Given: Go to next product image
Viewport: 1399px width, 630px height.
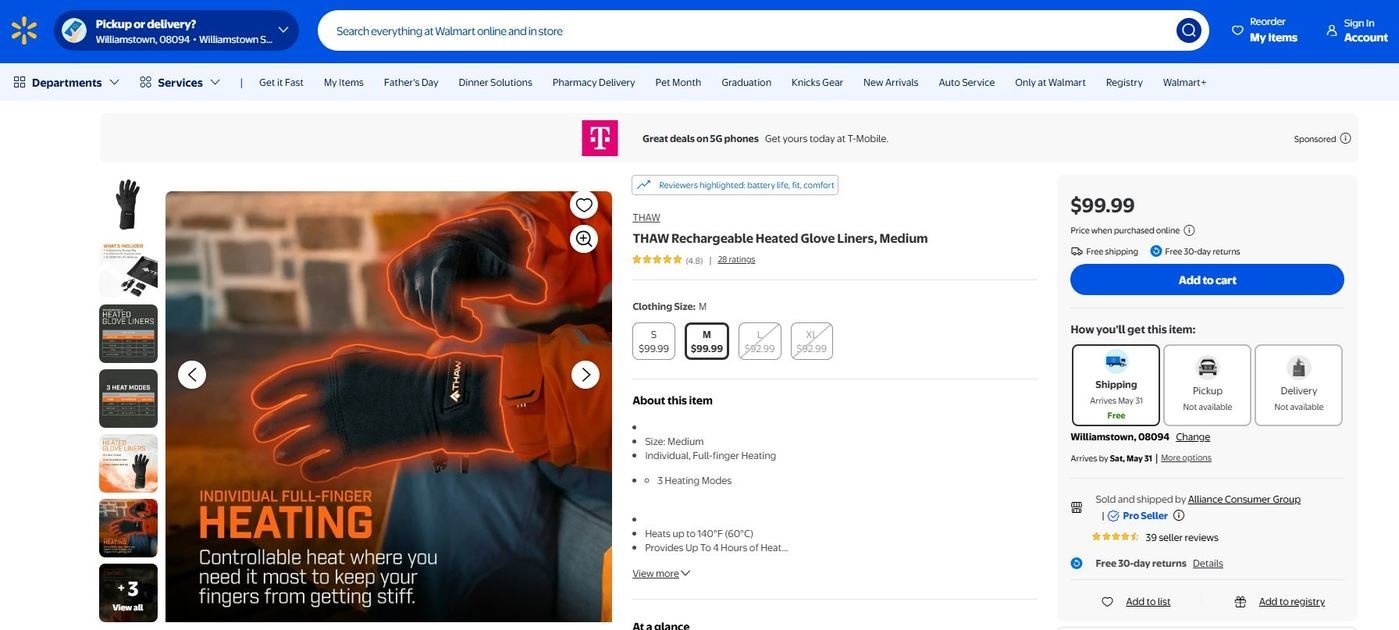Looking at the screenshot, I should 586,375.
